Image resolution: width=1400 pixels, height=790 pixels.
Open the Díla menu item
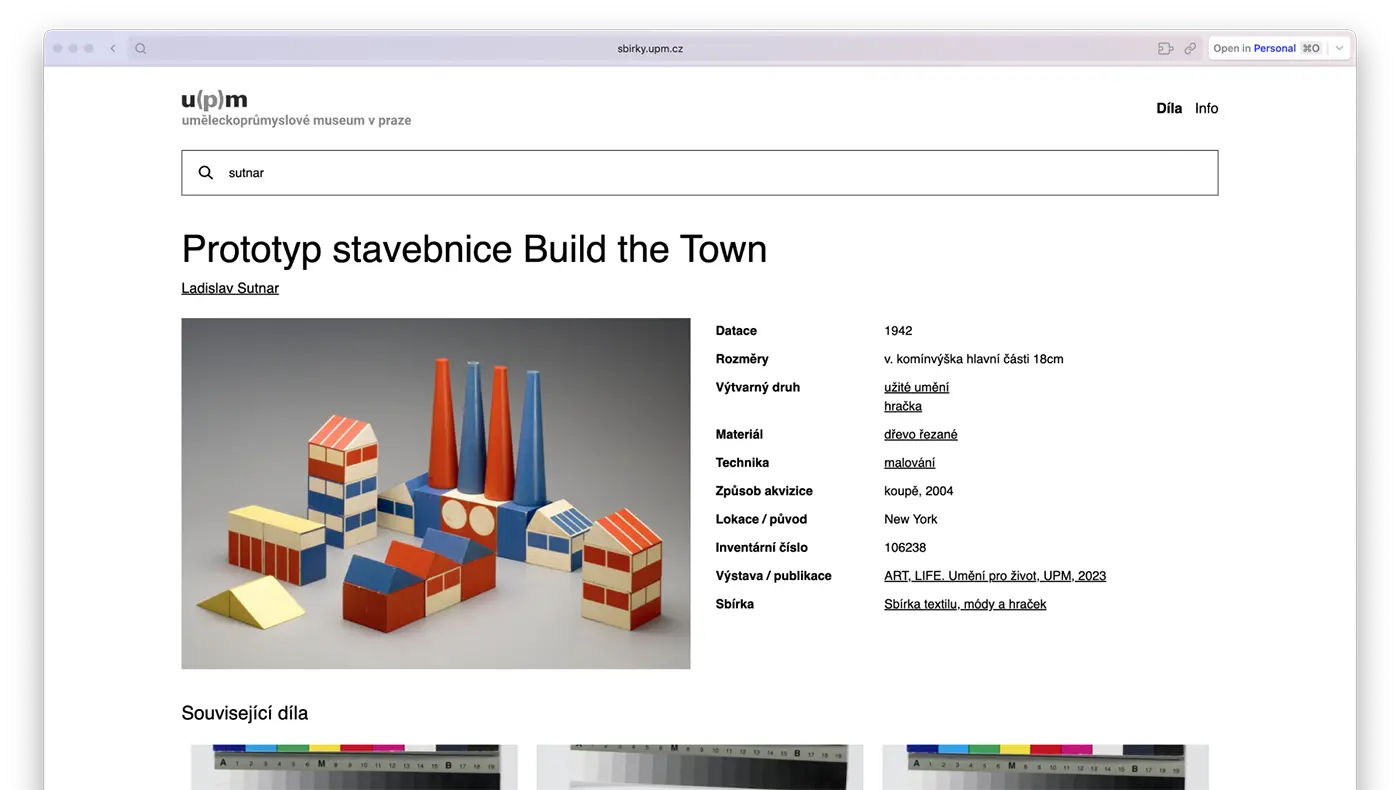[x=1169, y=108]
